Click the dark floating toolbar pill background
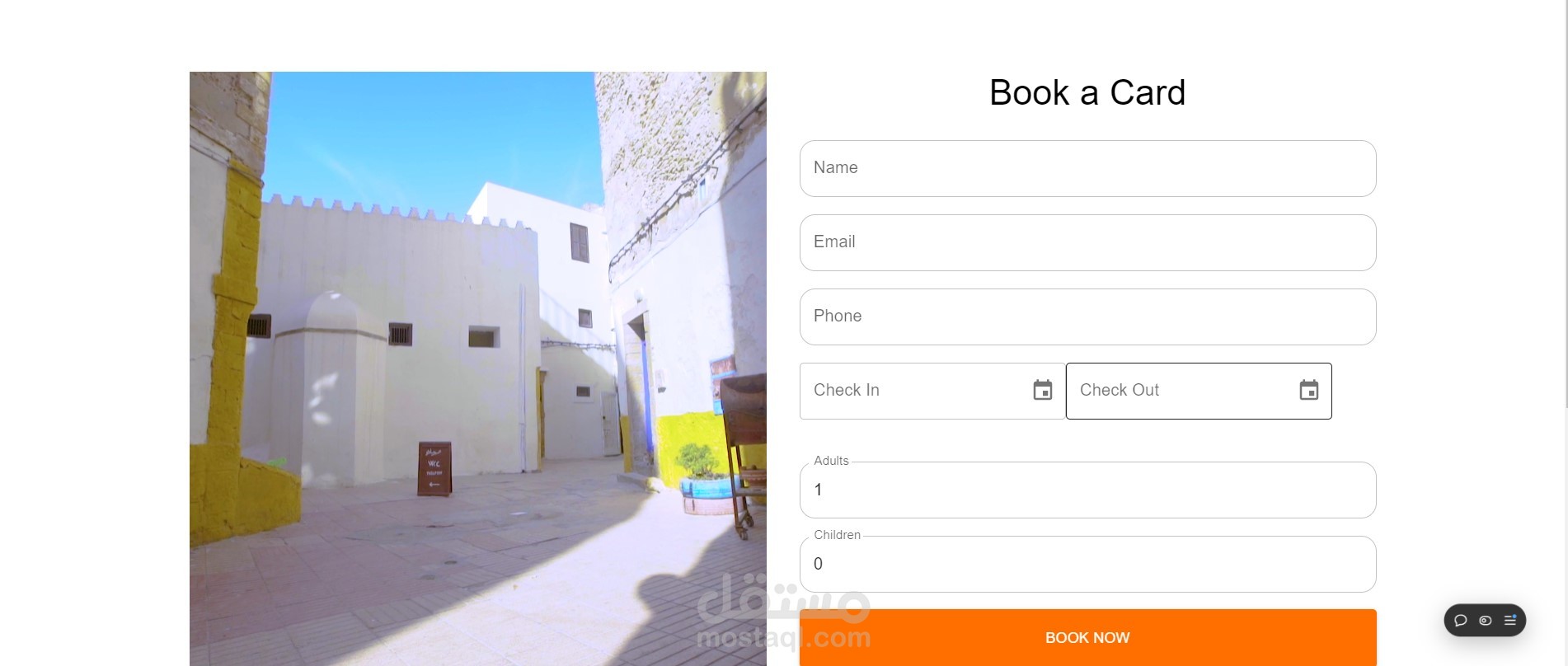The height and width of the screenshot is (666, 1568). (1485, 621)
